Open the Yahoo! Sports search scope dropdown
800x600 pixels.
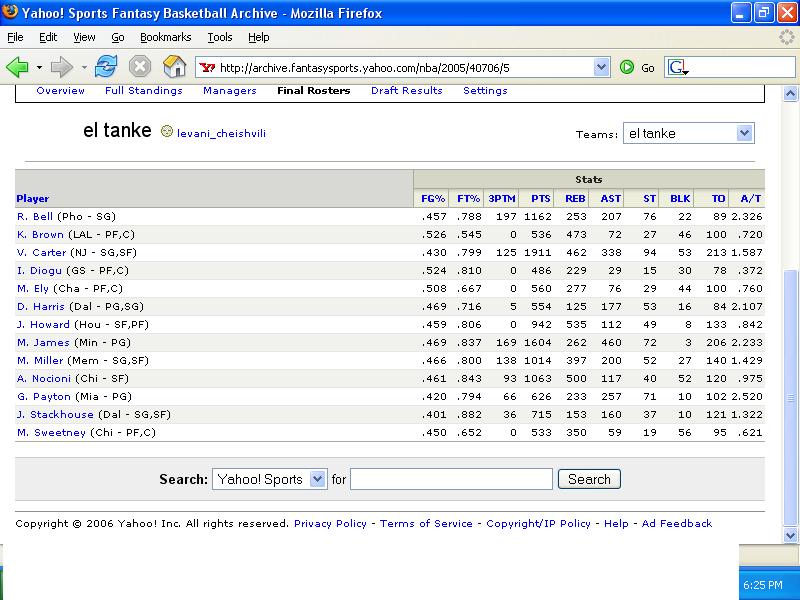[269, 479]
